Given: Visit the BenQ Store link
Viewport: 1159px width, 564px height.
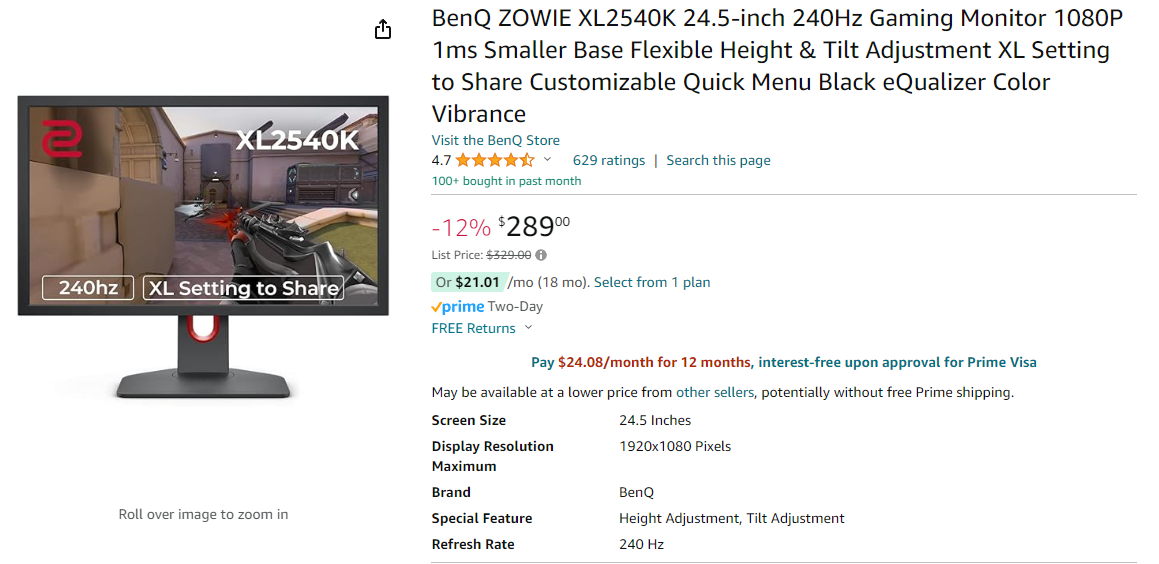Looking at the screenshot, I should coord(495,140).
